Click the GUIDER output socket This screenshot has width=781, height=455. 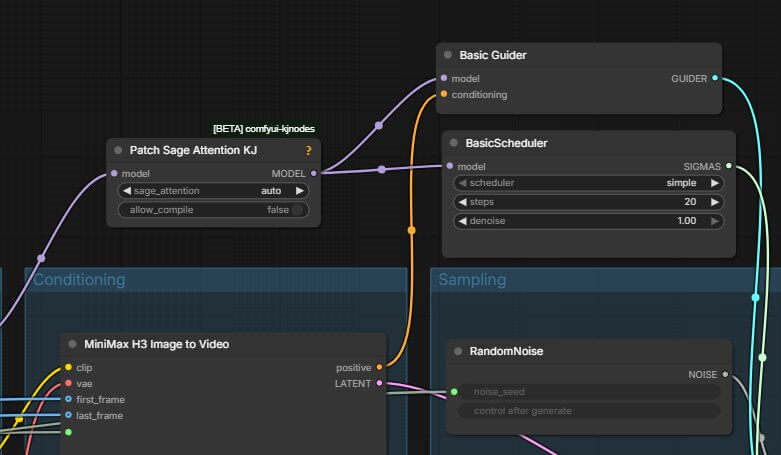point(715,78)
